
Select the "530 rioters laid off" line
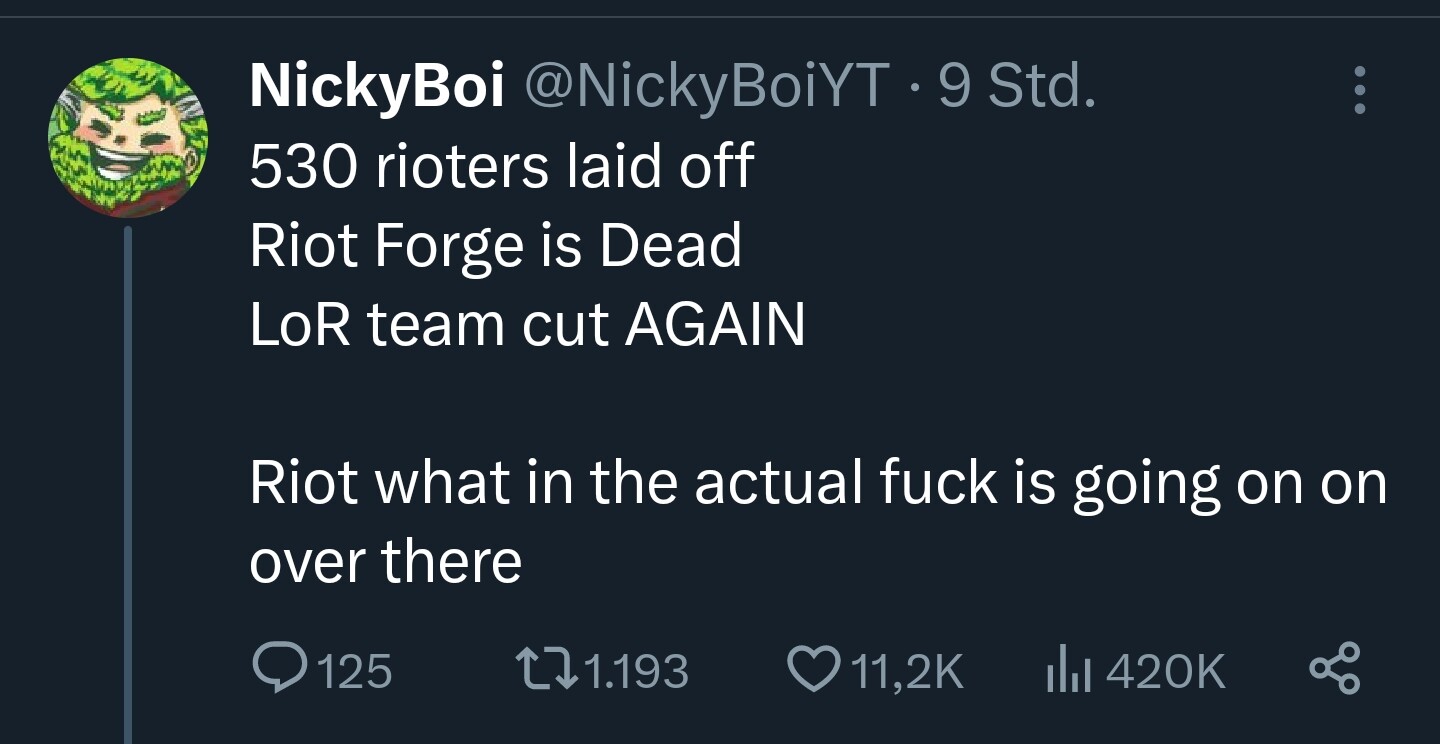tap(500, 167)
